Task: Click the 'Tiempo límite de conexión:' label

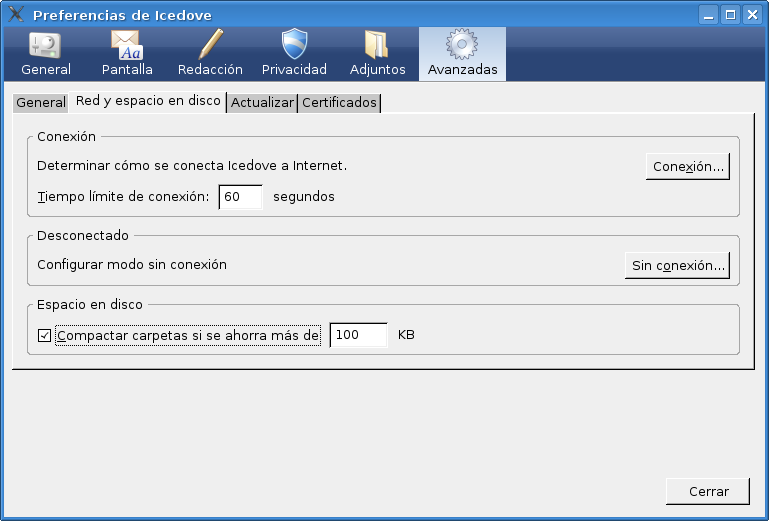Action: [x=123, y=197]
